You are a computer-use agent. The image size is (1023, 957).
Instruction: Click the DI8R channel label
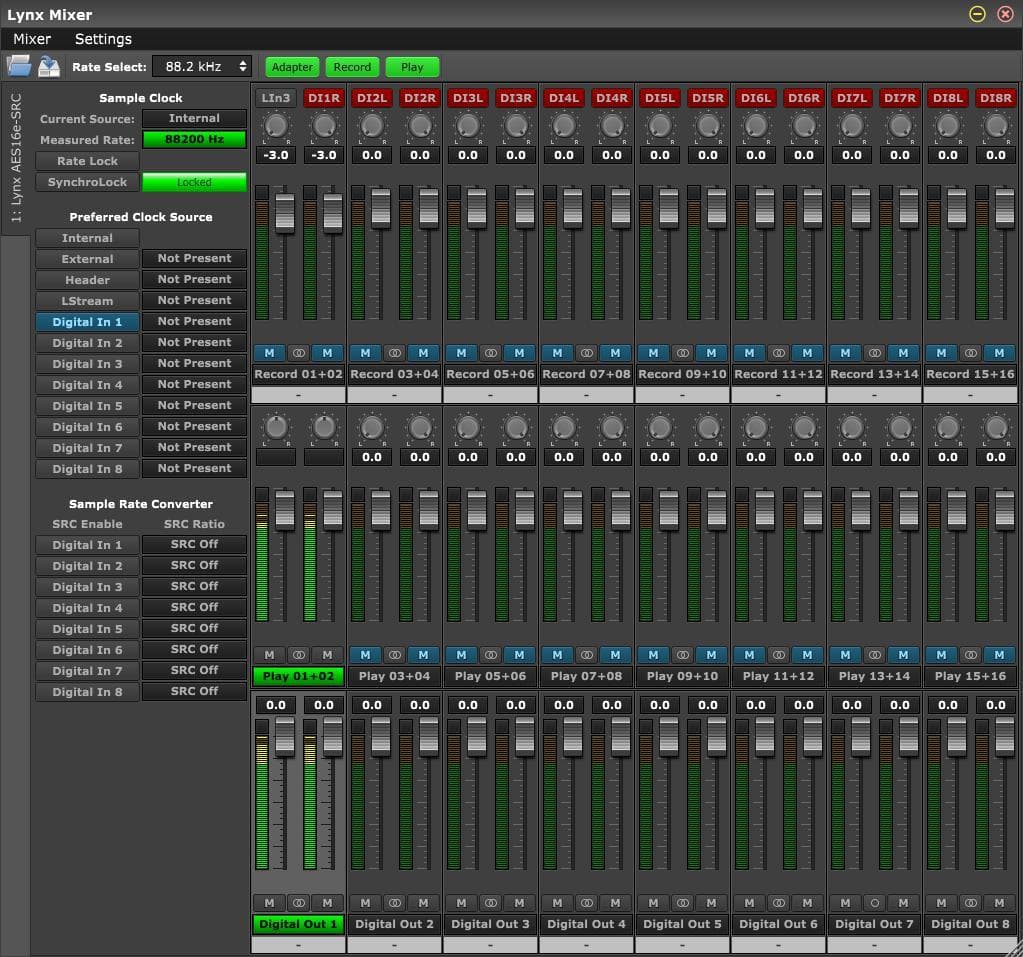coord(995,97)
